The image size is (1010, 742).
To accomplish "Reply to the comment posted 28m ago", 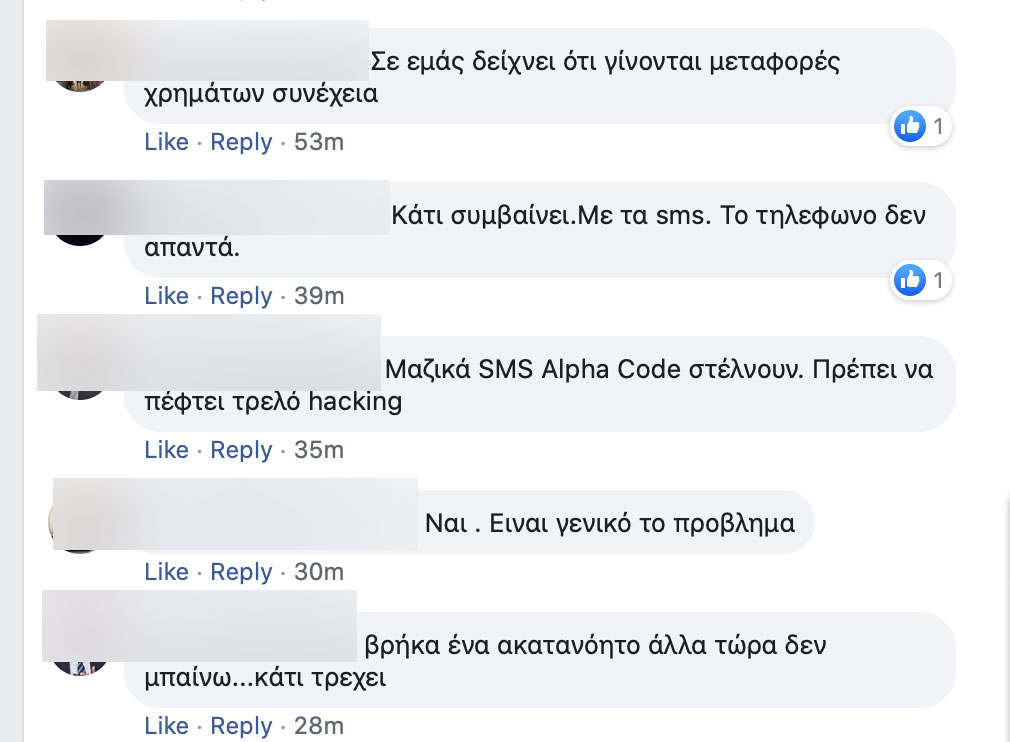I will (x=241, y=726).
